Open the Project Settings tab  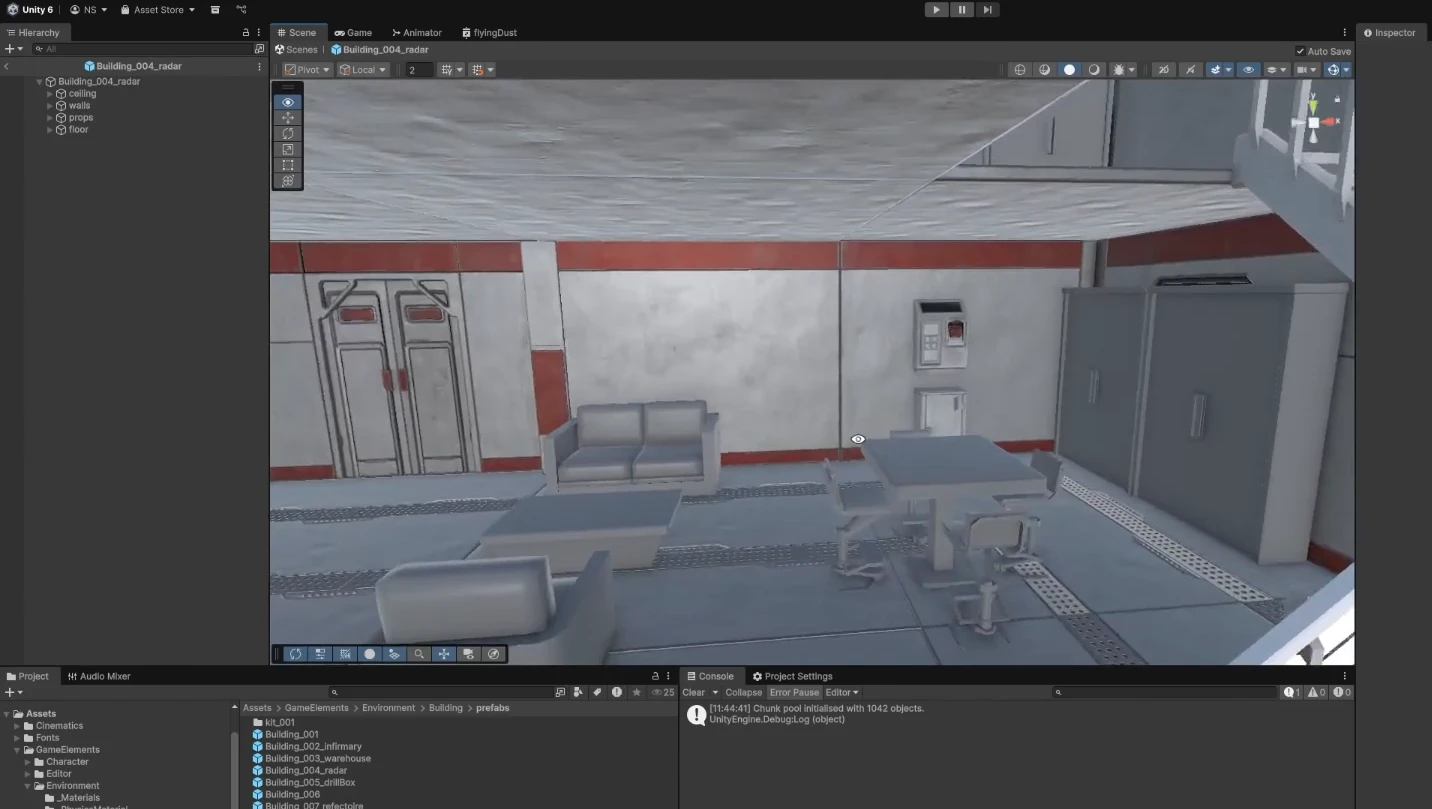click(792, 676)
